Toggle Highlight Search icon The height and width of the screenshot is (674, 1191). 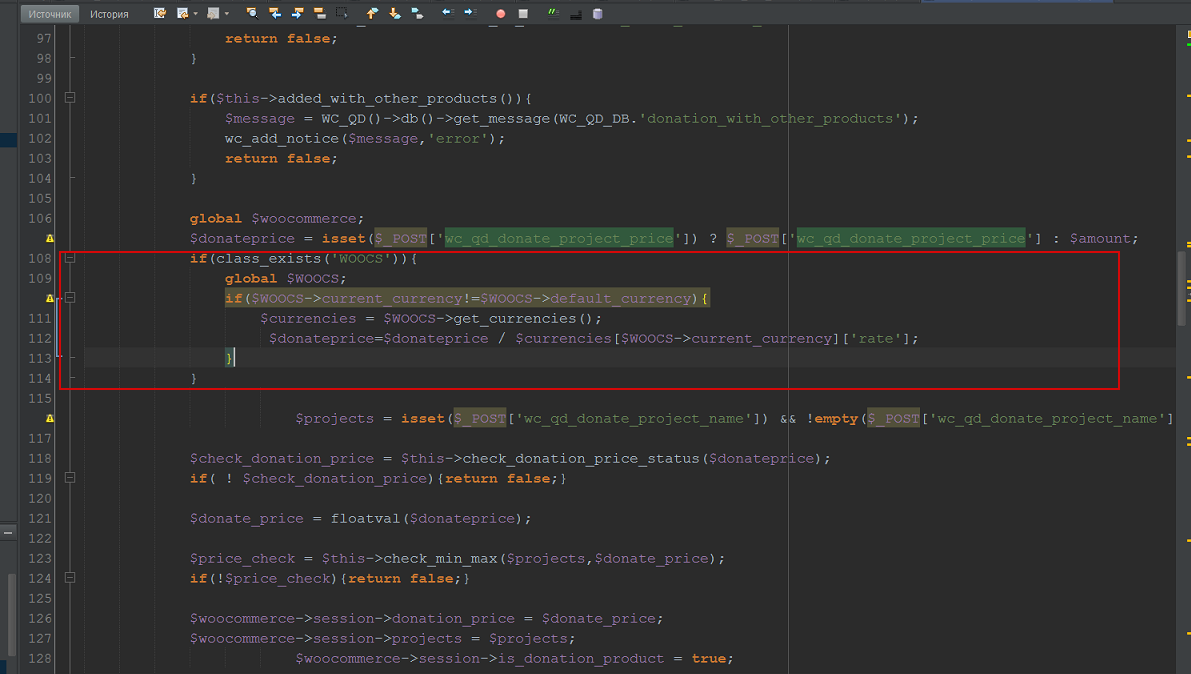coord(320,13)
